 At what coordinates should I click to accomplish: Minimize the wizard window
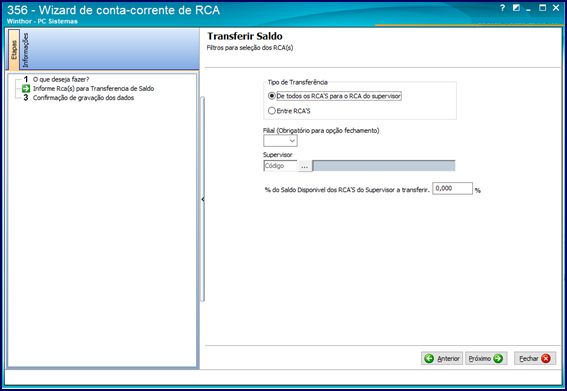pos(528,9)
